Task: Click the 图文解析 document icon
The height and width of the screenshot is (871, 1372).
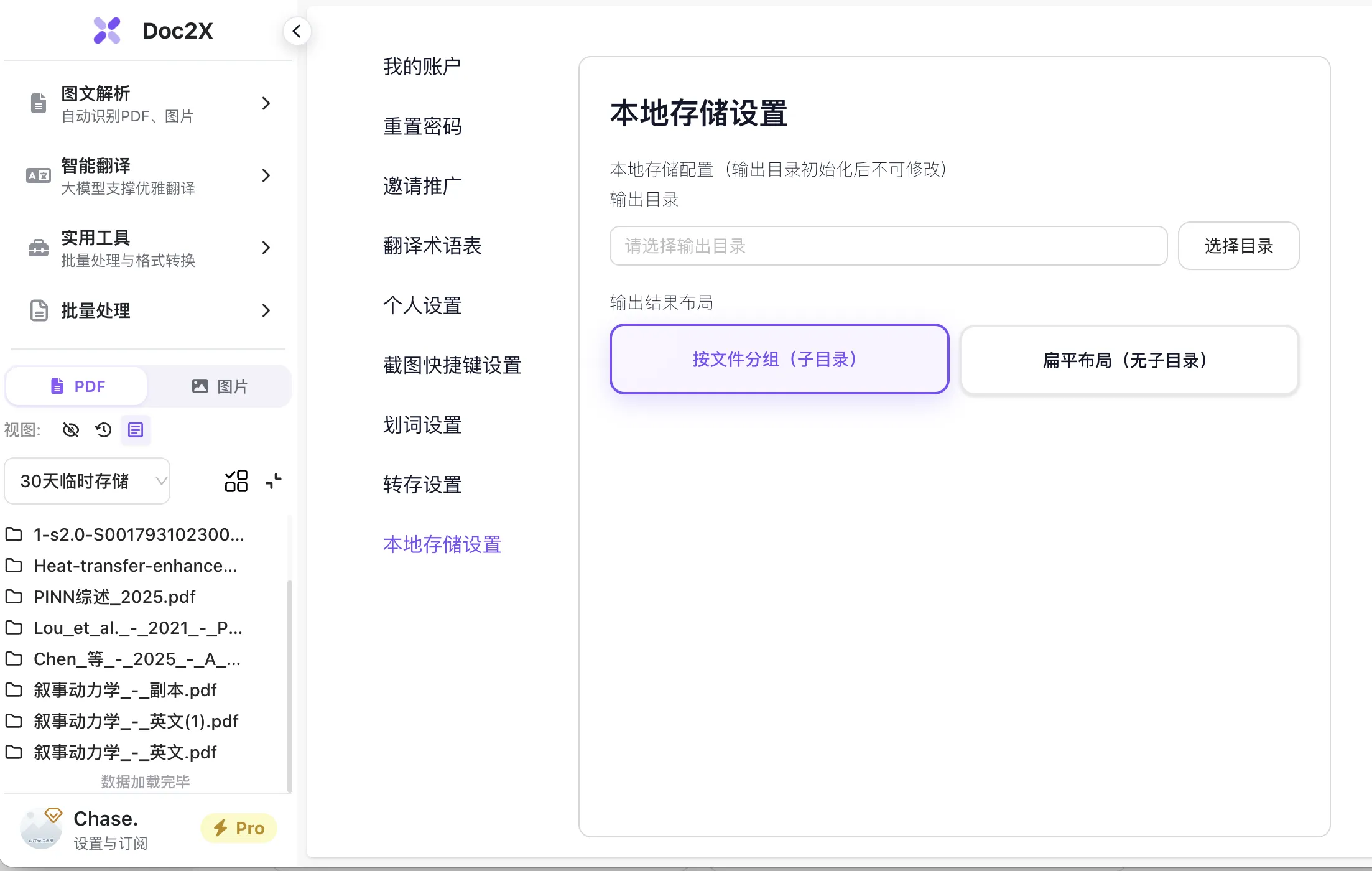Action: click(x=39, y=103)
